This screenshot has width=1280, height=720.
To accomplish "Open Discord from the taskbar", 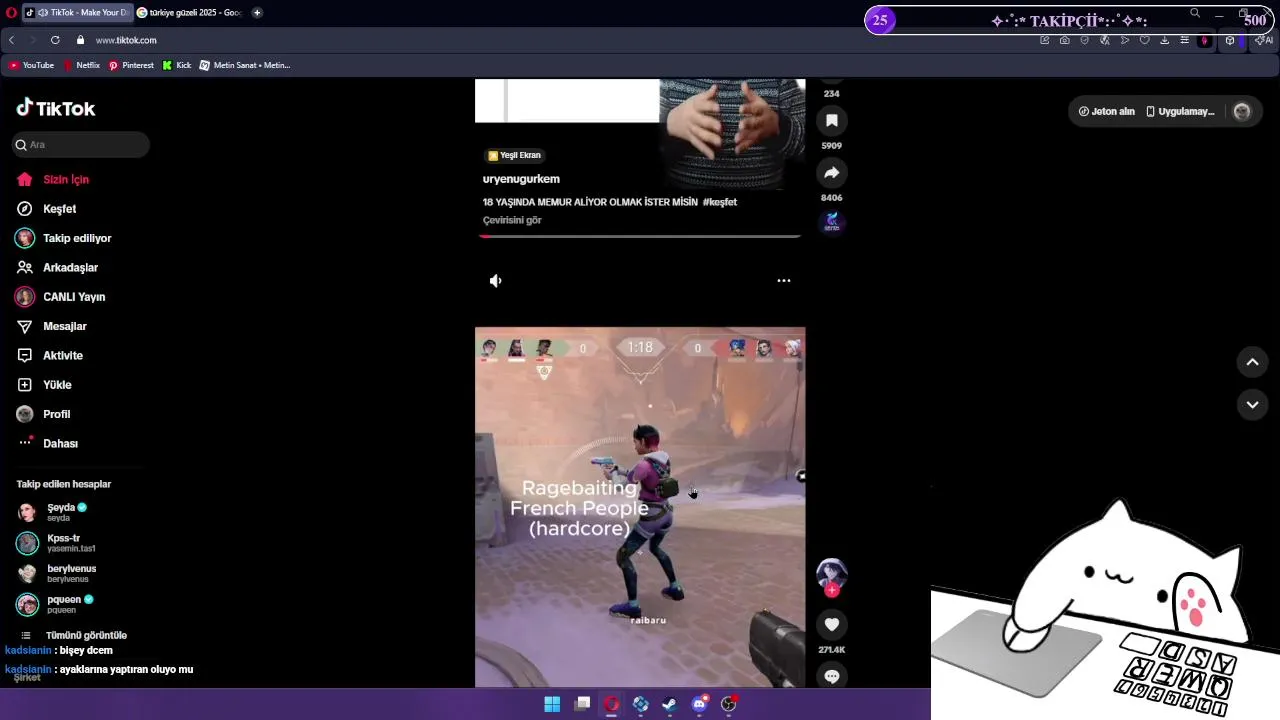I will point(700,704).
